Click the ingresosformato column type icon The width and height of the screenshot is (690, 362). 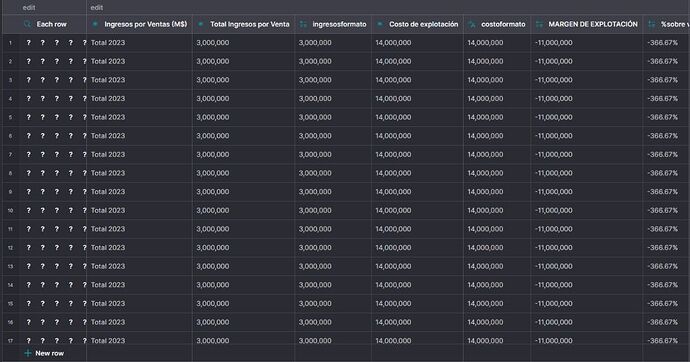pos(303,24)
